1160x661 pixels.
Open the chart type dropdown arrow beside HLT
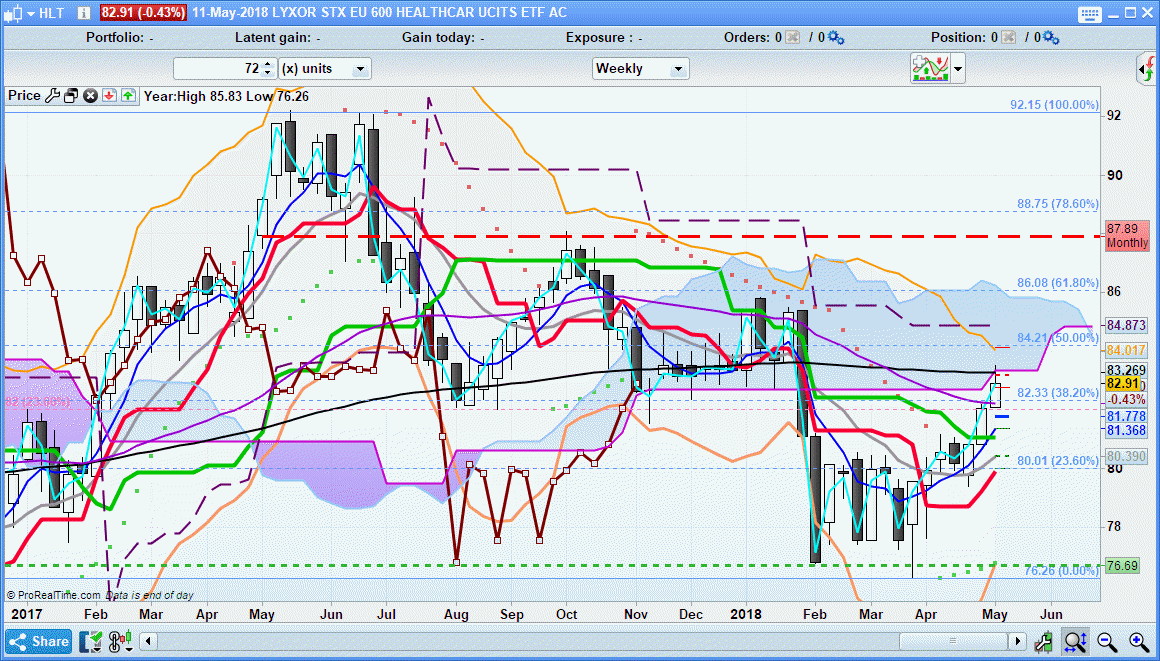30,13
